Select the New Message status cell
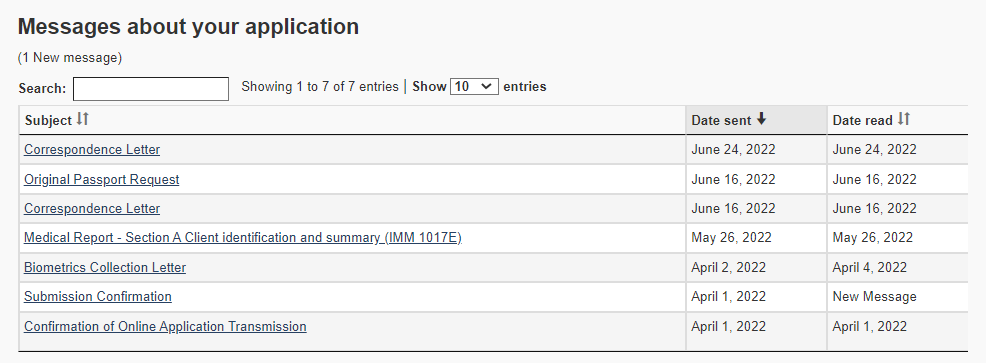This screenshot has height=363, width=986. click(898, 297)
